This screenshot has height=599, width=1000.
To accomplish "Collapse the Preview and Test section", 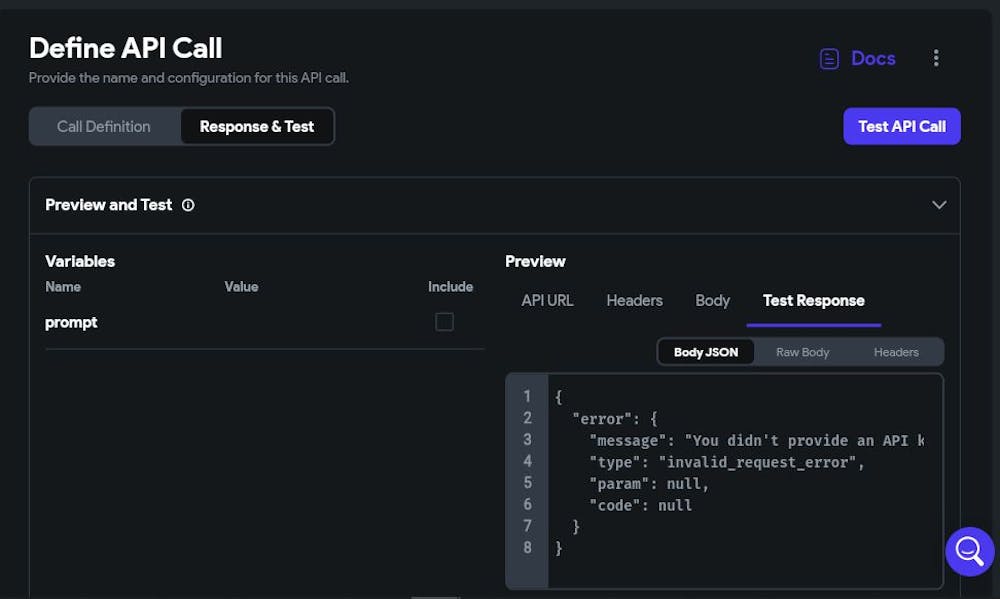I will point(938,205).
